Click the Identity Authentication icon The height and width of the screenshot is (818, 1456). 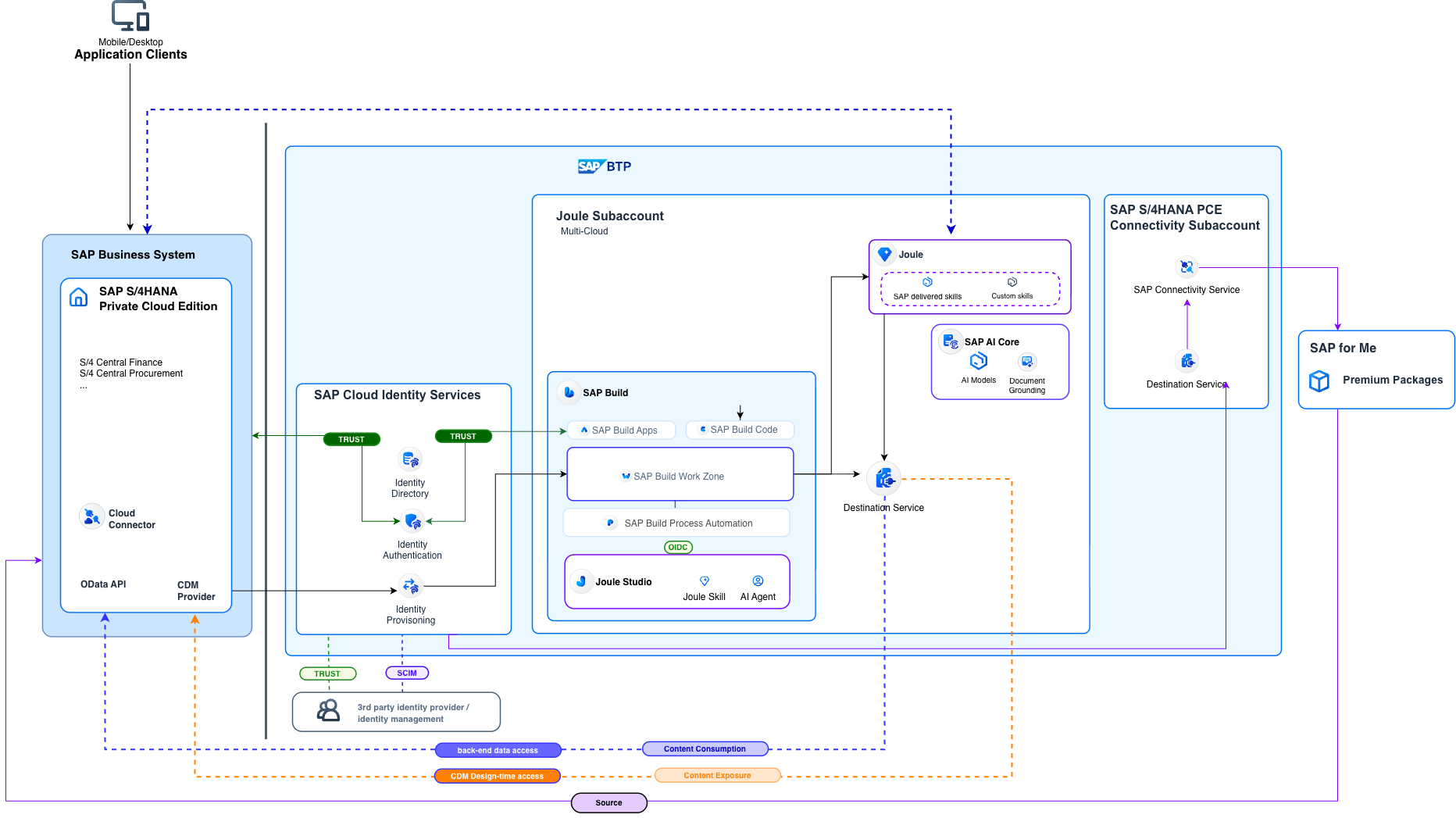[412, 521]
